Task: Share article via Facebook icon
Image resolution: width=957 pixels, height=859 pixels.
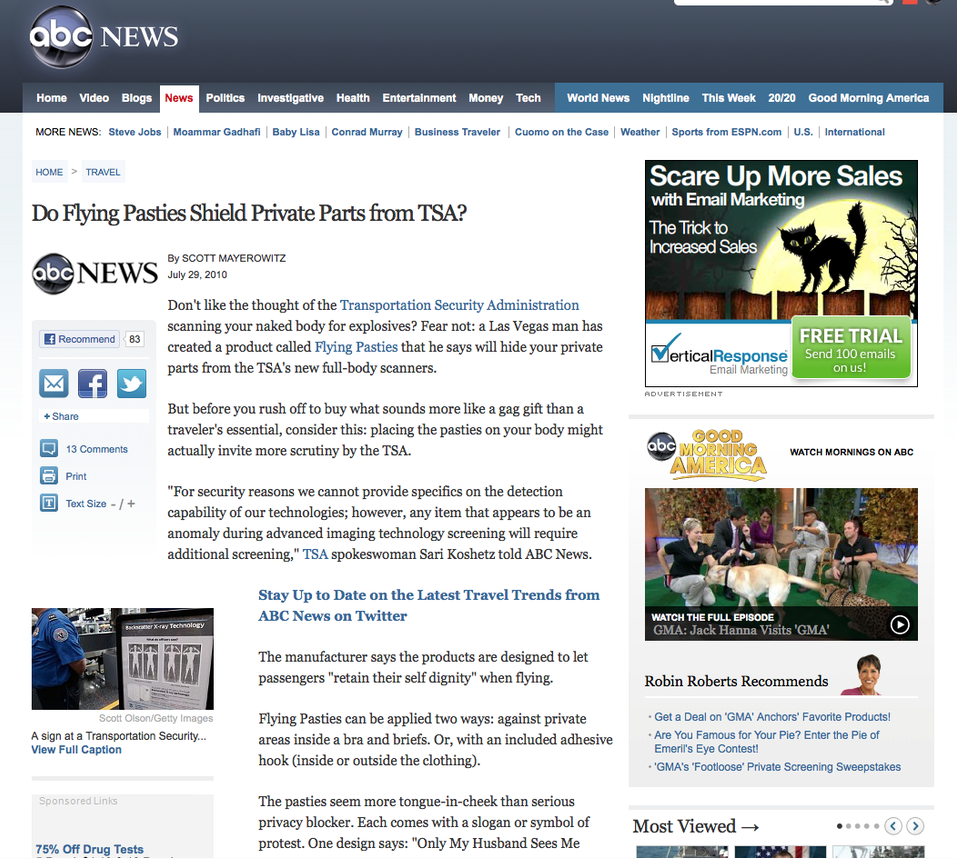Action: pyautogui.click(x=92, y=384)
